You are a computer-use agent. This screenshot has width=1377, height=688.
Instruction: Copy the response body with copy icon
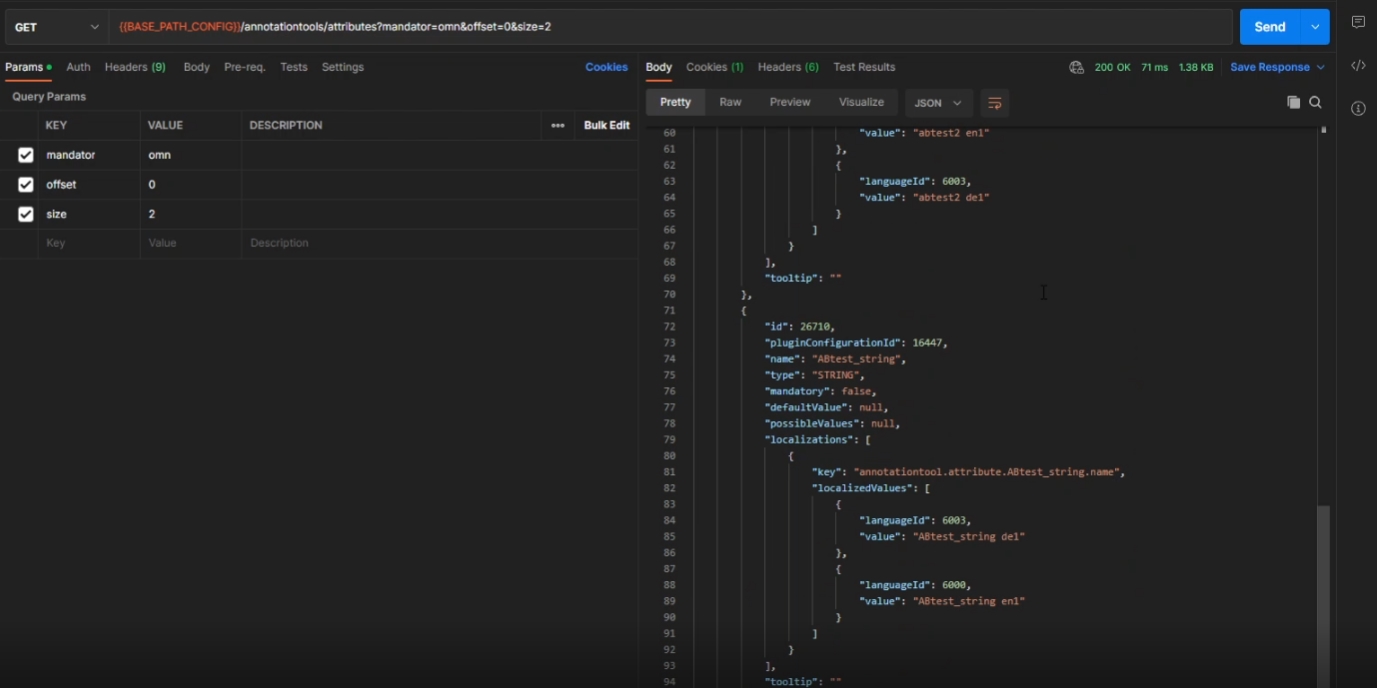coord(1293,102)
